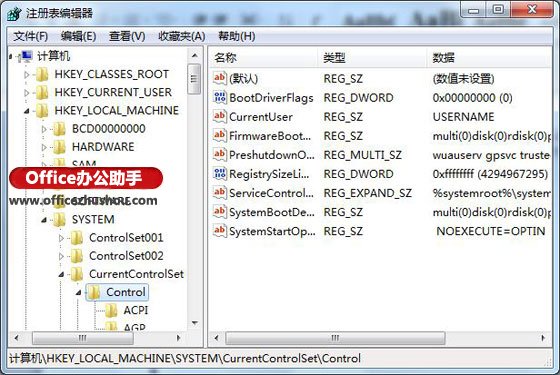This screenshot has height=375, width=560.
Task: Click the values pane scroll right arrow
Action: (x=543, y=338)
